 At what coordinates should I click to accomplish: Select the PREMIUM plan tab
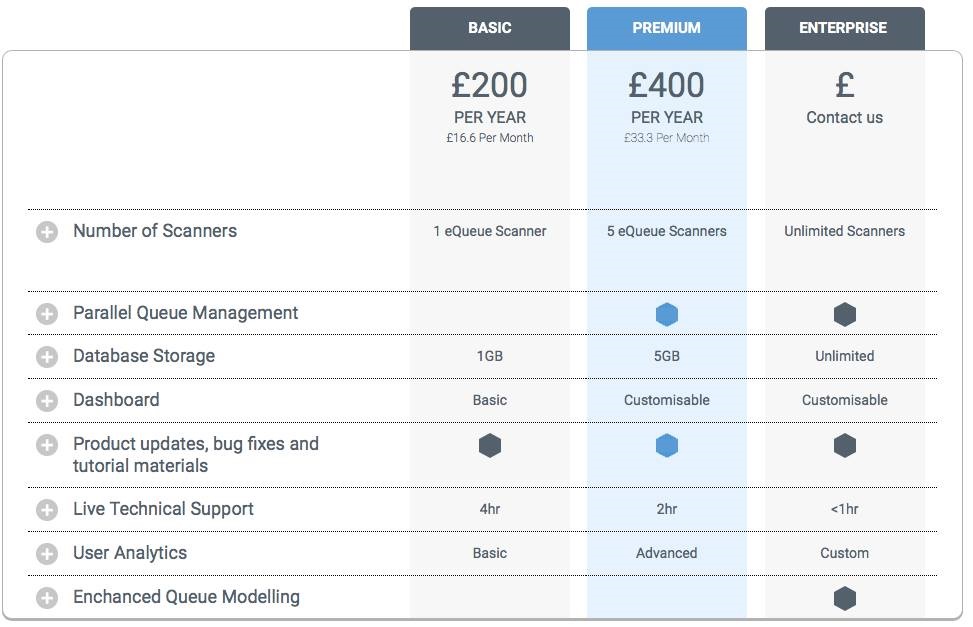click(666, 29)
